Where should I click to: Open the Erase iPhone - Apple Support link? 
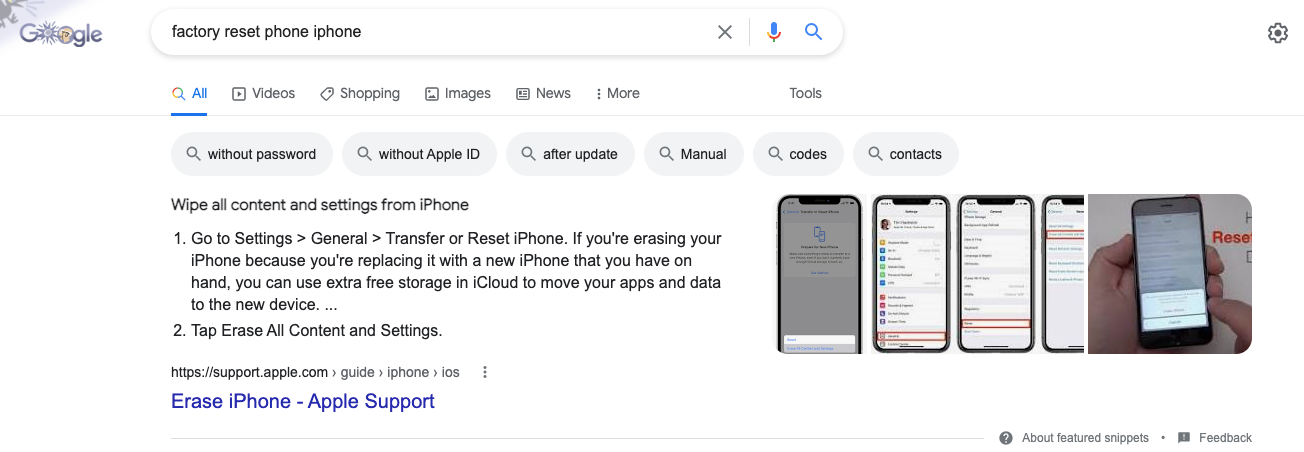[303, 401]
